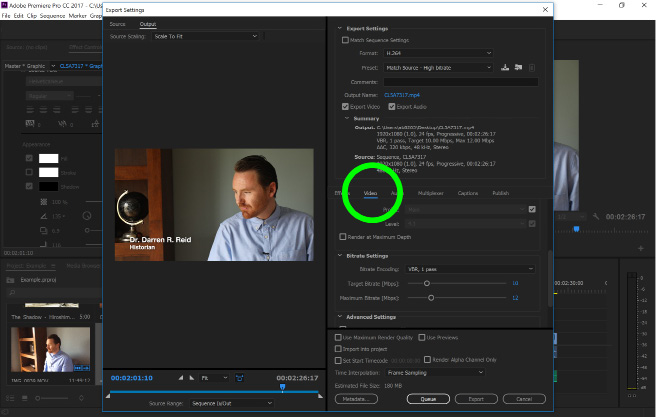Click the Project panel menu icon

pyautogui.click(x=53, y=266)
